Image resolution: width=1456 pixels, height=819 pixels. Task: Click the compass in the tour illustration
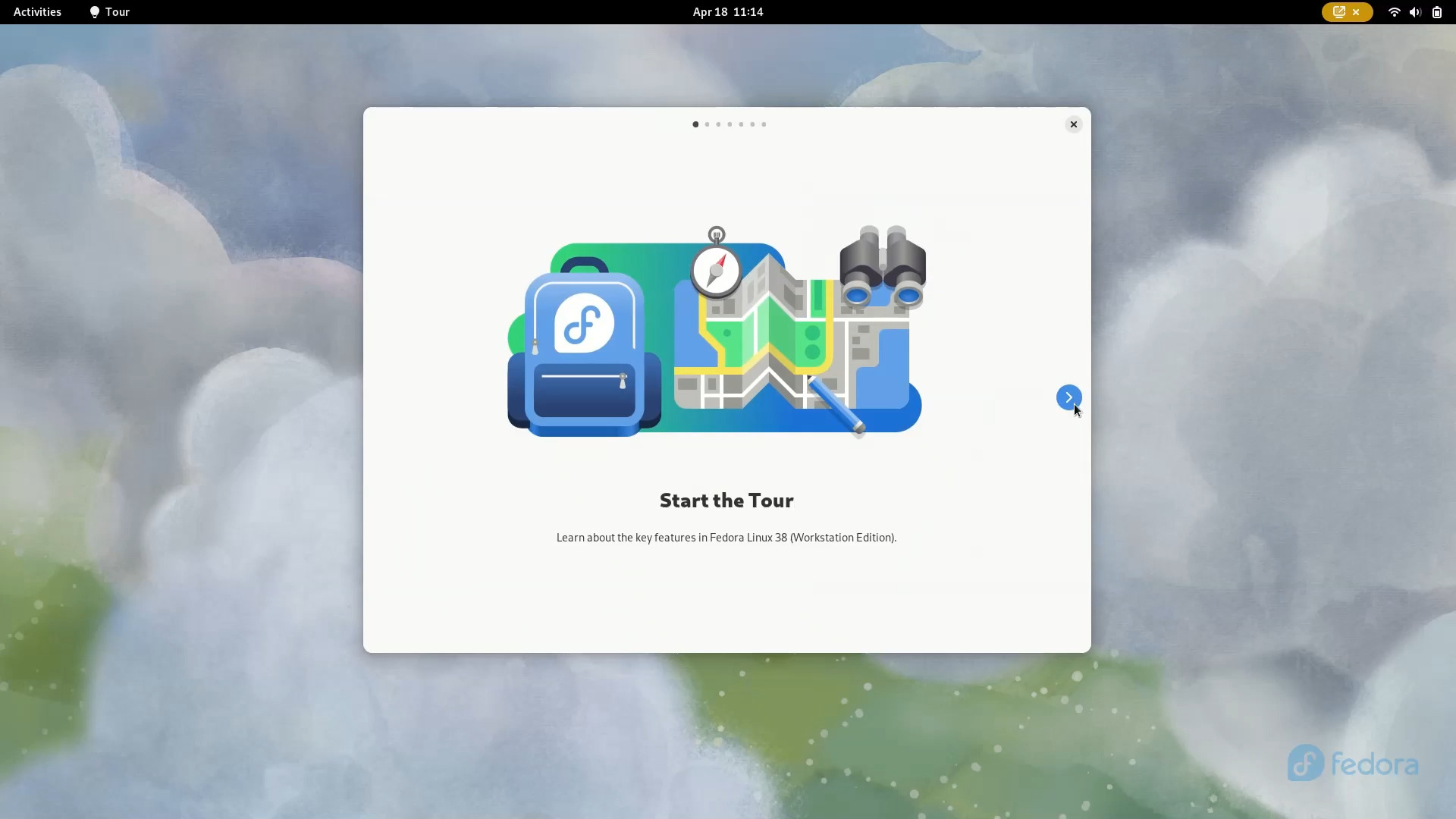point(717,271)
